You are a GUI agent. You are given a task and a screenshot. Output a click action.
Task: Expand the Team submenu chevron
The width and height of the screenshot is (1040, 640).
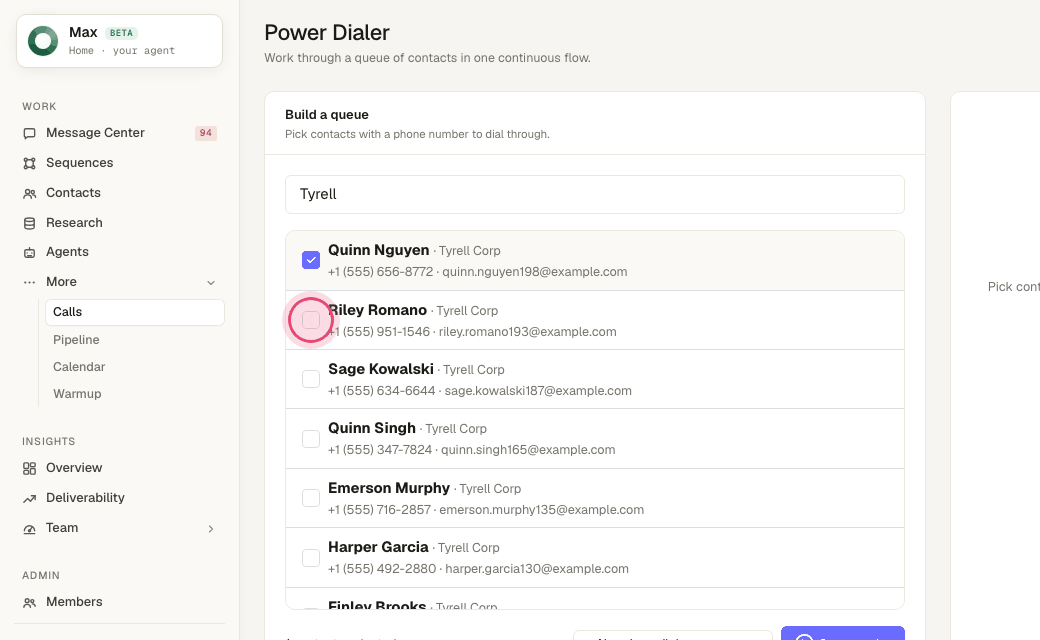[211, 529]
